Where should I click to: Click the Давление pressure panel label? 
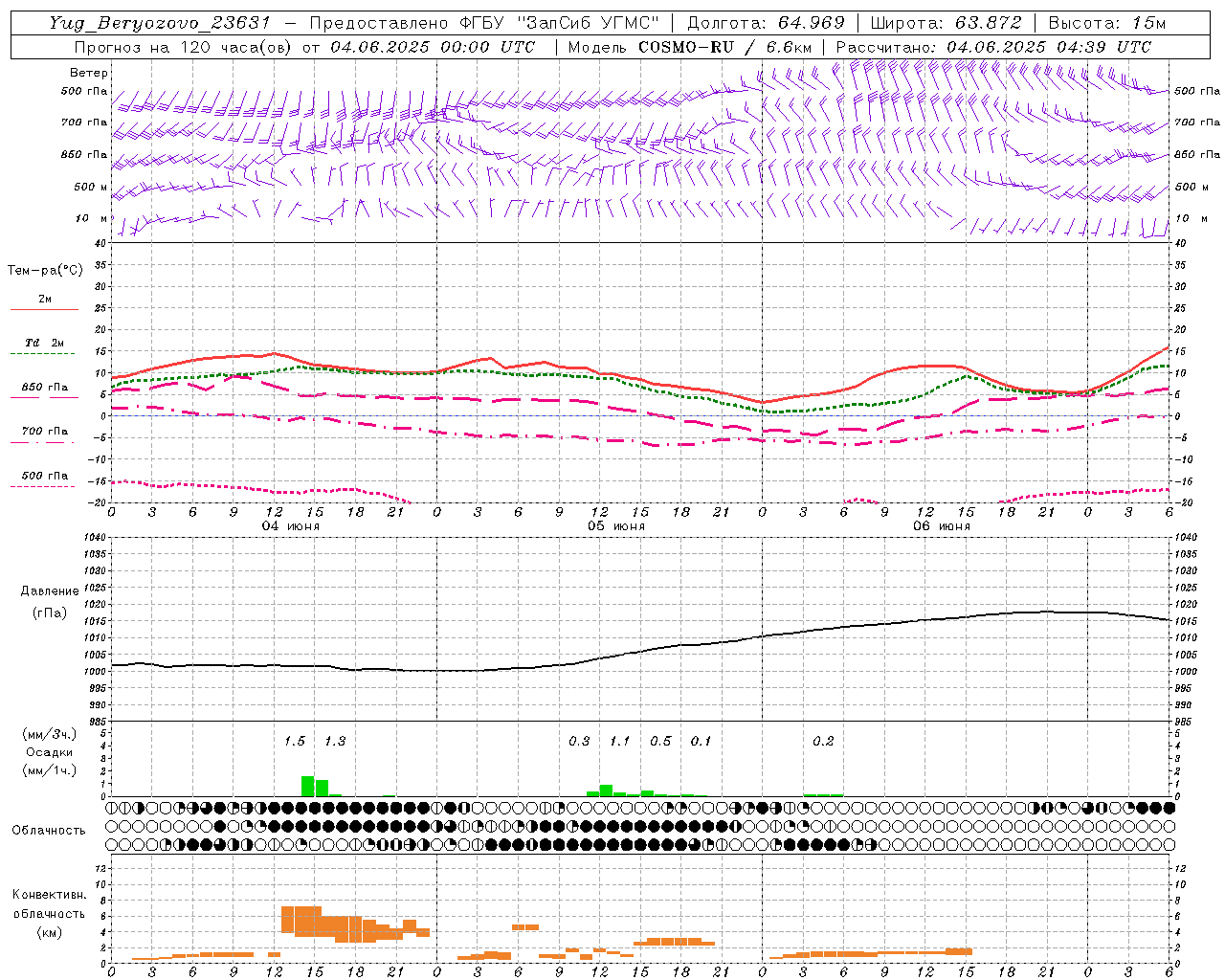point(50,591)
